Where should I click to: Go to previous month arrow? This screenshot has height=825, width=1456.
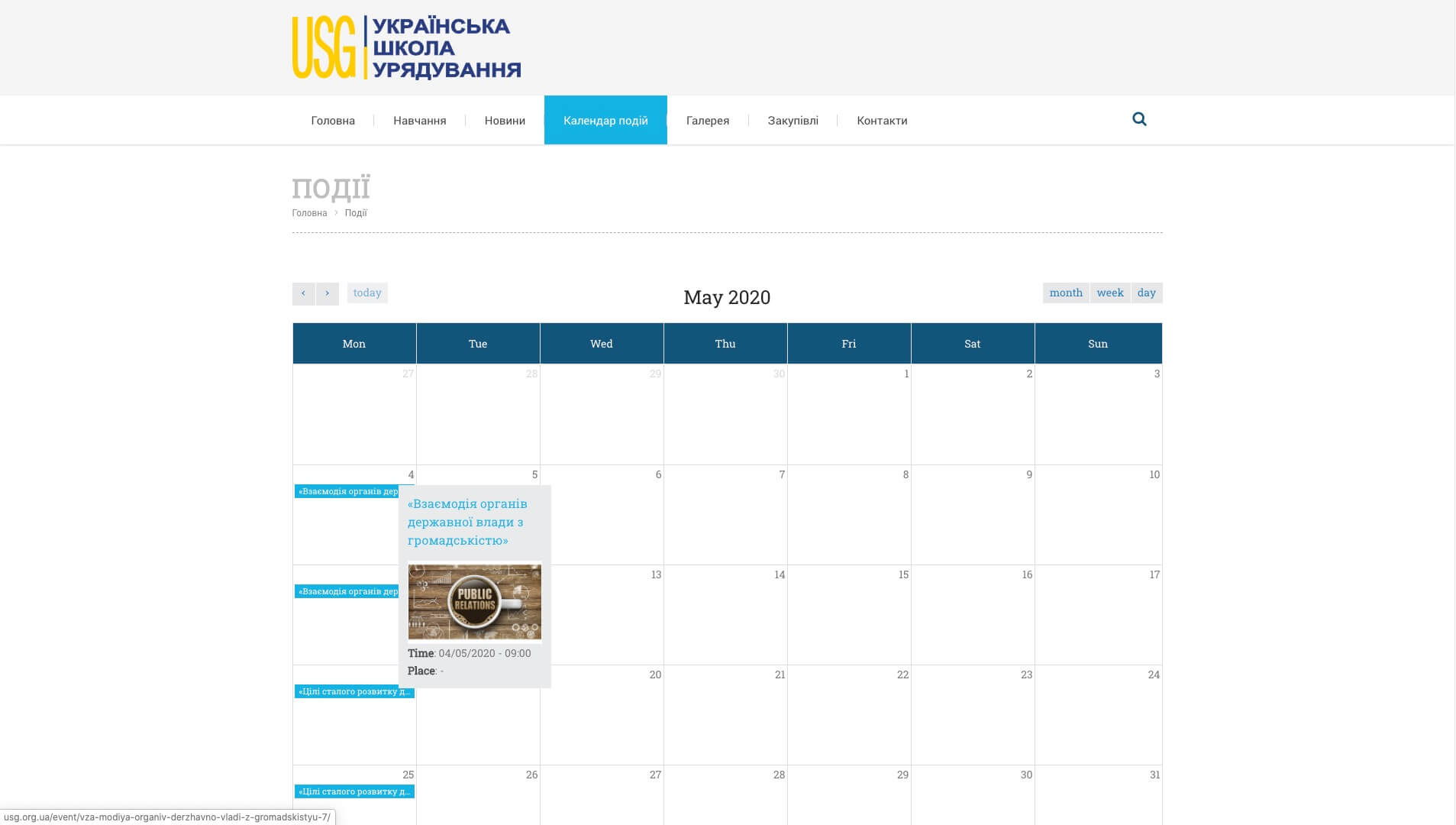tap(303, 293)
